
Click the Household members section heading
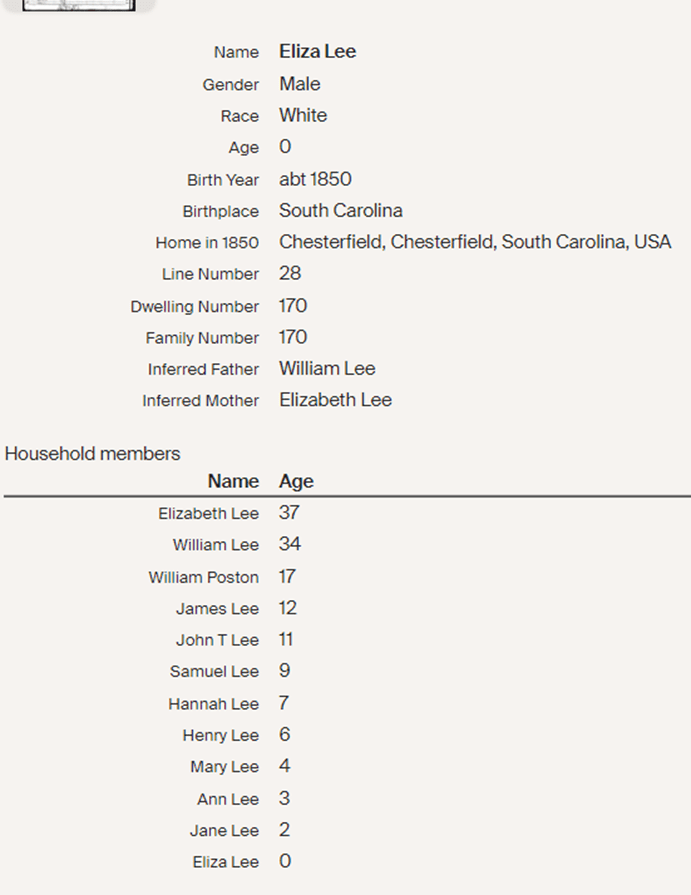(92, 454)
